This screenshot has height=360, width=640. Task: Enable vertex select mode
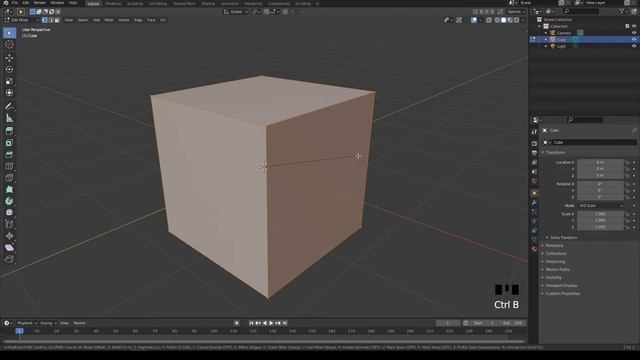pyautogui.click(x=45, y=20)
